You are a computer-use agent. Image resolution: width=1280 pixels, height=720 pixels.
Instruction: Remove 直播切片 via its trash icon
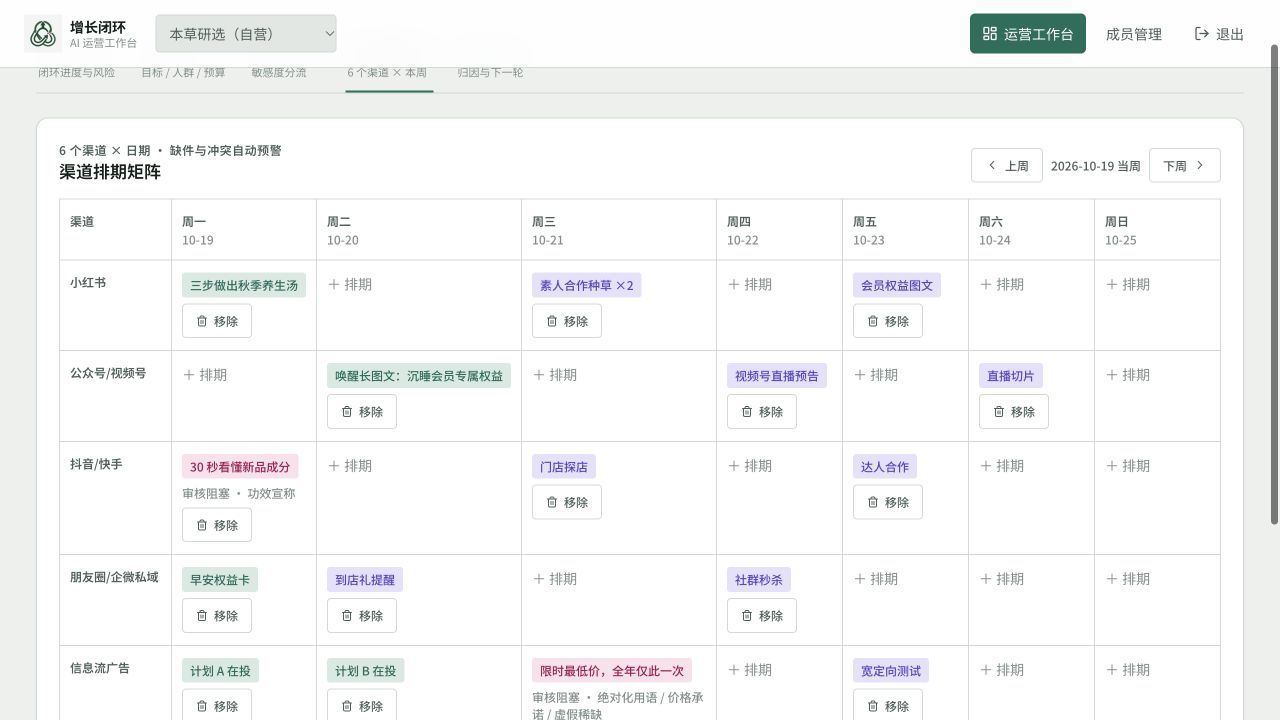pos(999,412)
